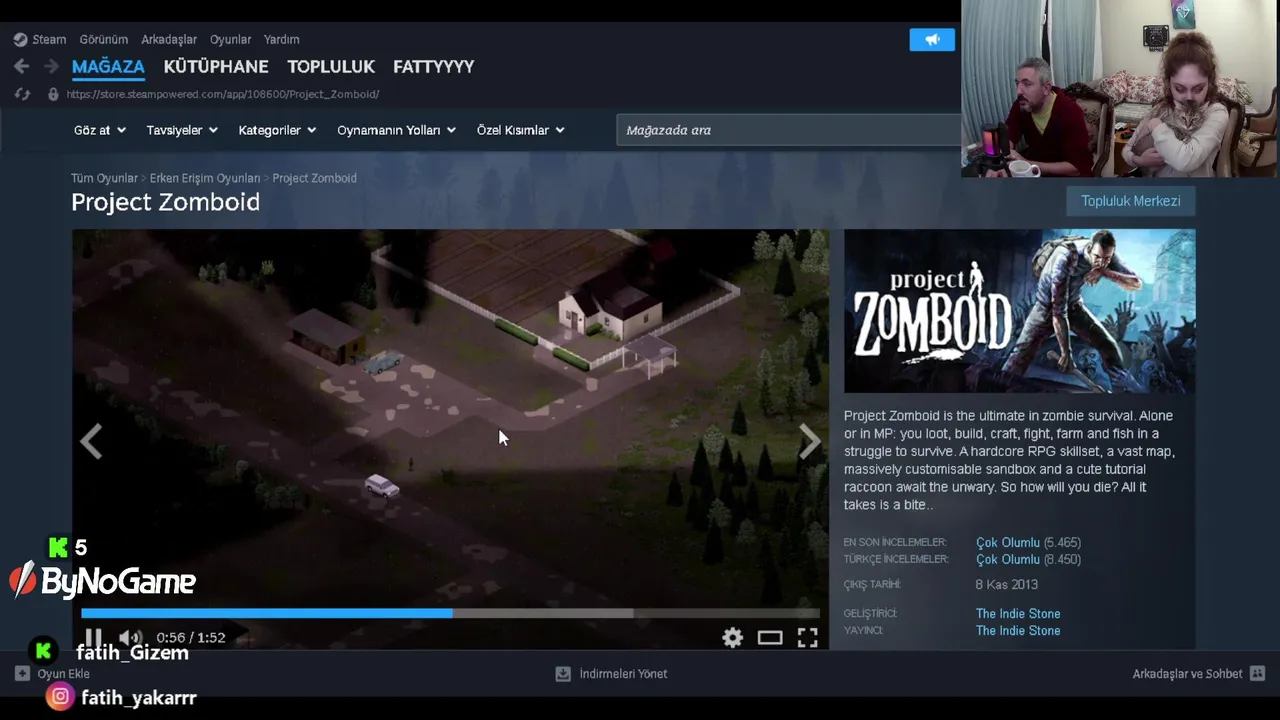Screen dimensions: 1280x720
Task: Open publisher The Indie Stone link
Action: [1018, 631]
